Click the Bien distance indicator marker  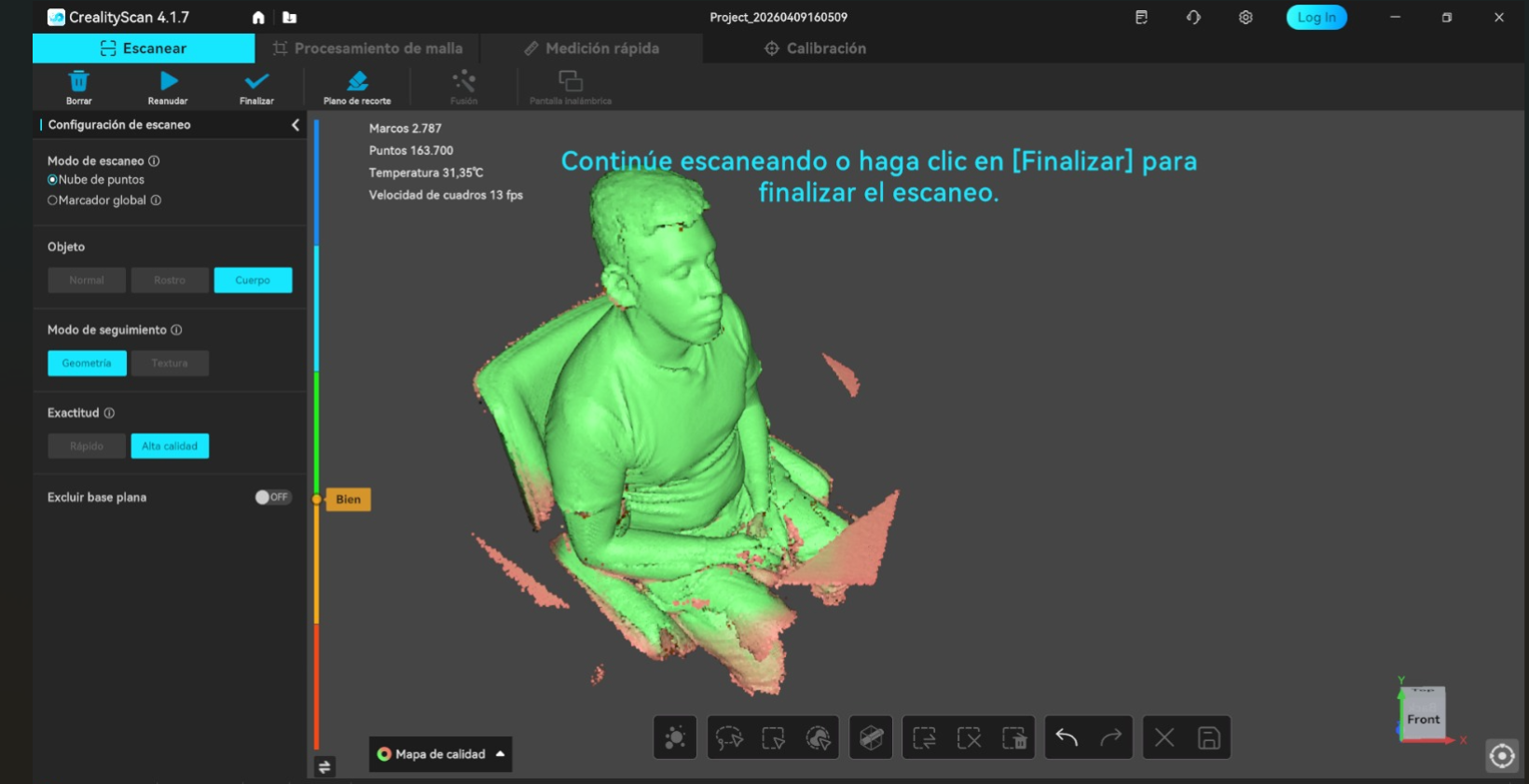[x=347, y=500]
